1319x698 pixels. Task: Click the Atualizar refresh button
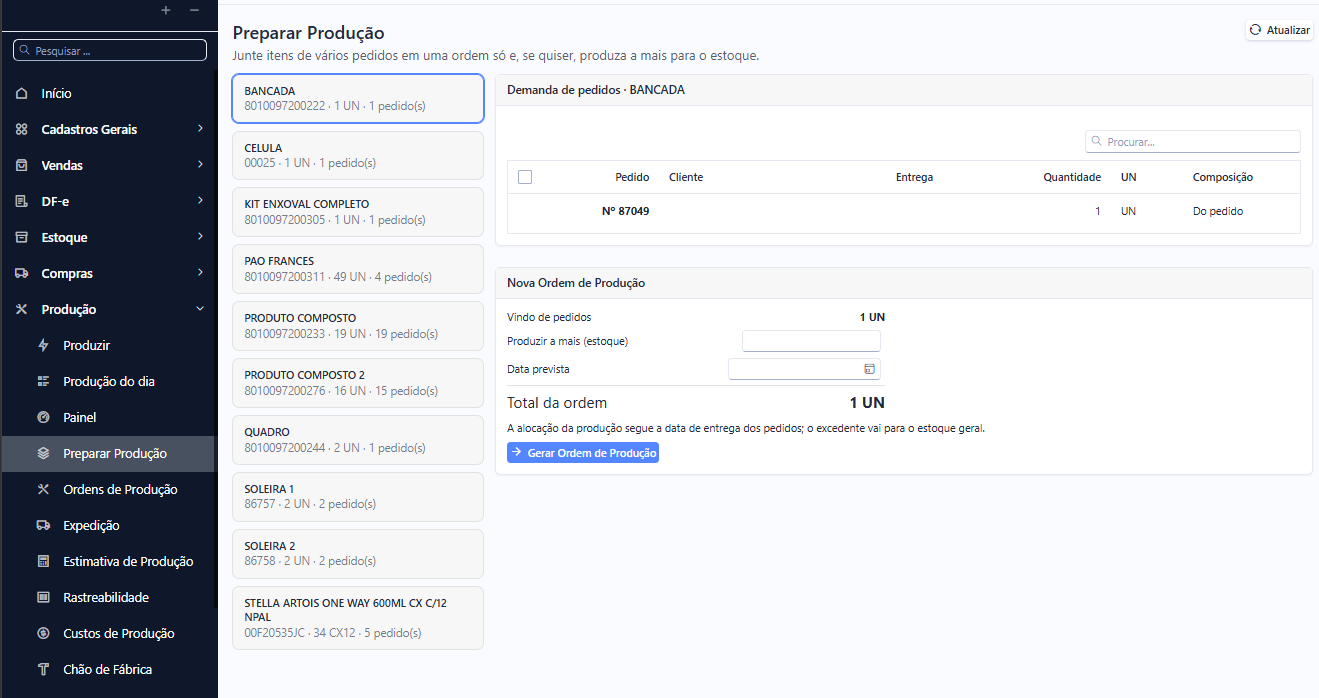point(1279,30)
